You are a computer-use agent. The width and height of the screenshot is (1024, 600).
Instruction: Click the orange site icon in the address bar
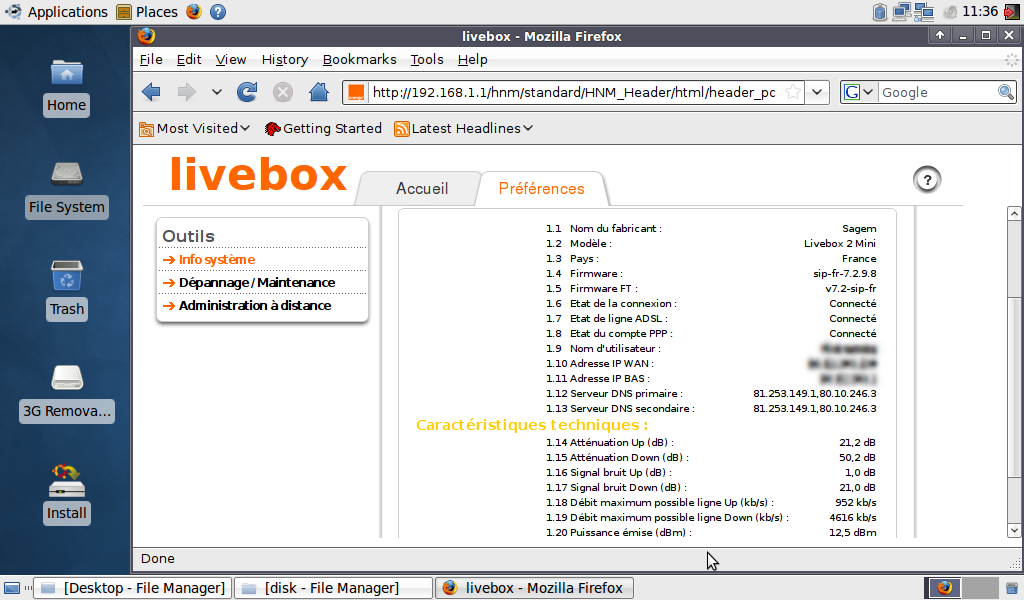[356, 92]
